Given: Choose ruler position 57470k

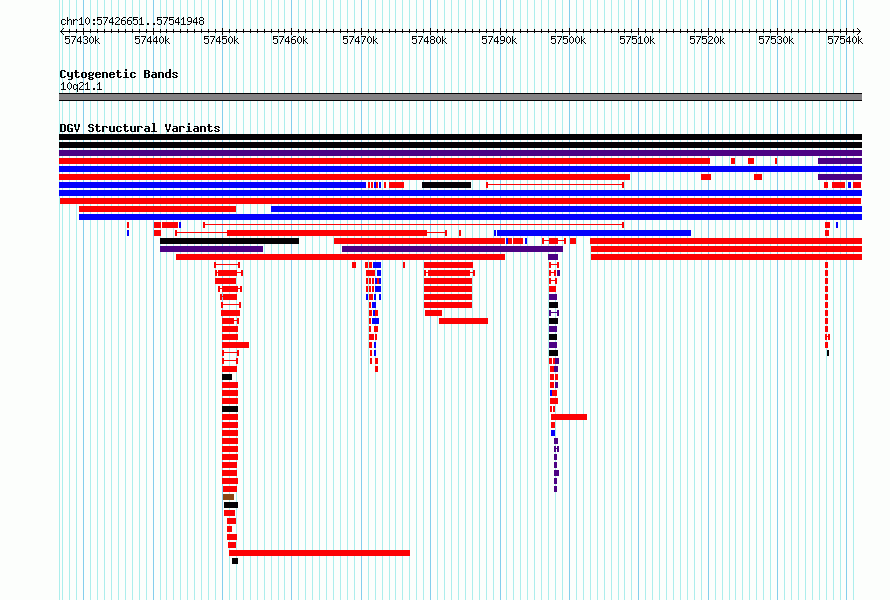Looking at the screenshot, I should point(360,40).
